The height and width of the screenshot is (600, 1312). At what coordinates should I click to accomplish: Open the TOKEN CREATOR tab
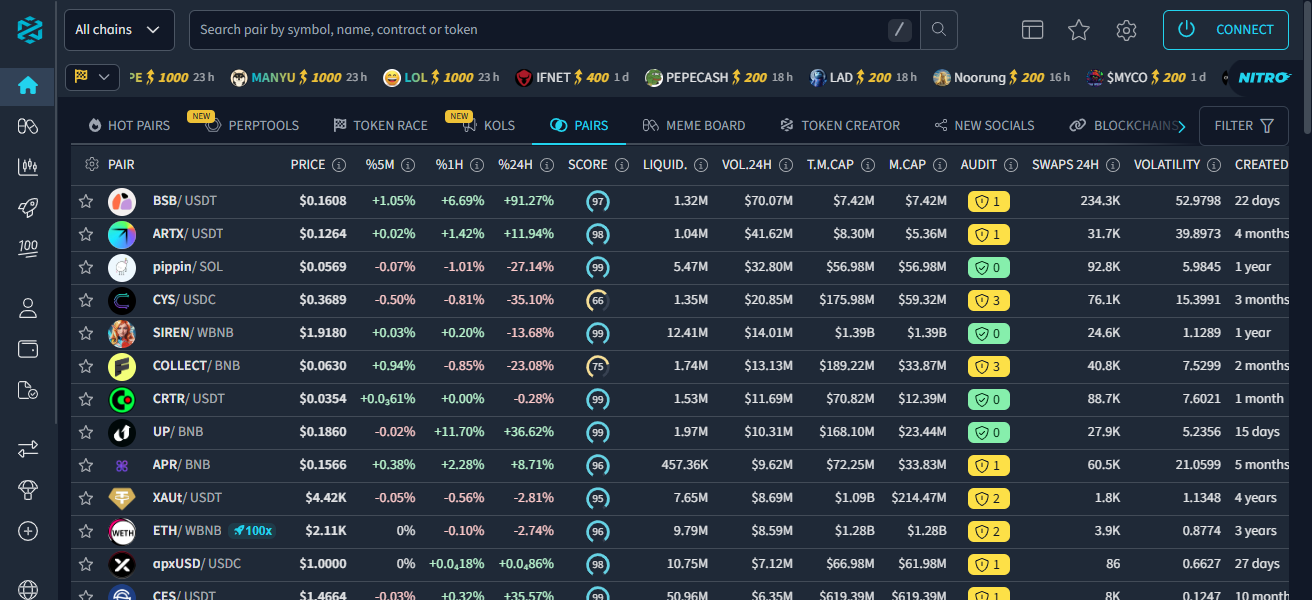click(840, 125)
